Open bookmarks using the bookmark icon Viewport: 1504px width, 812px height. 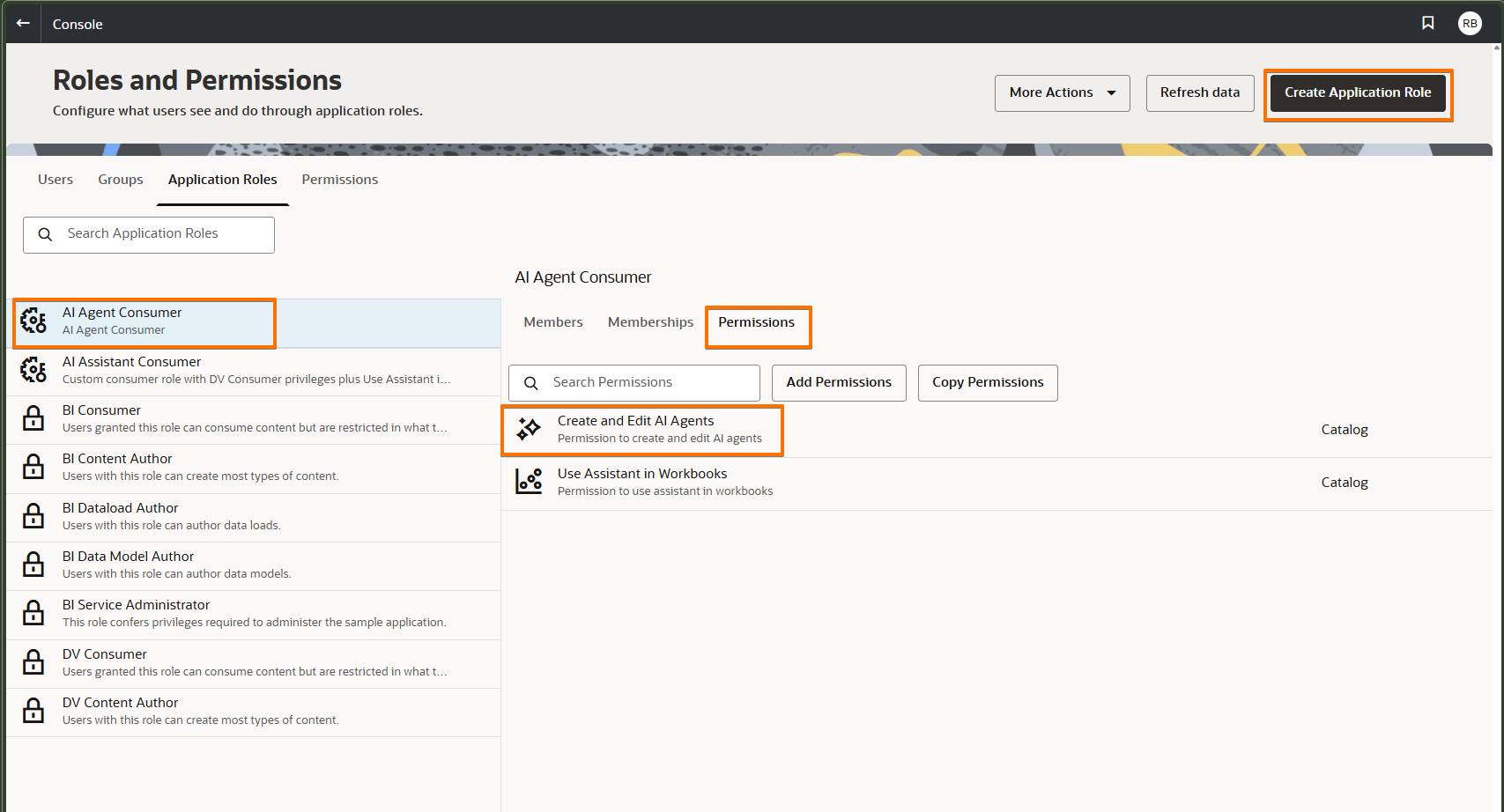coord(1427,23)
